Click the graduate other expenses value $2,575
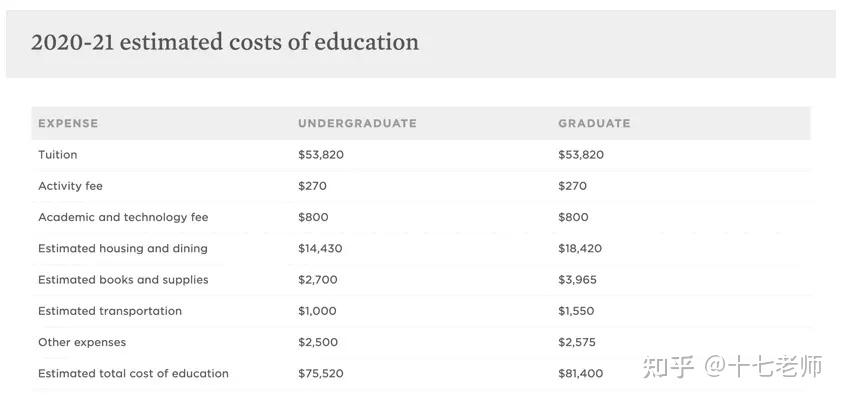The height and width of the screenshot is (400, 844). [576, 342]
